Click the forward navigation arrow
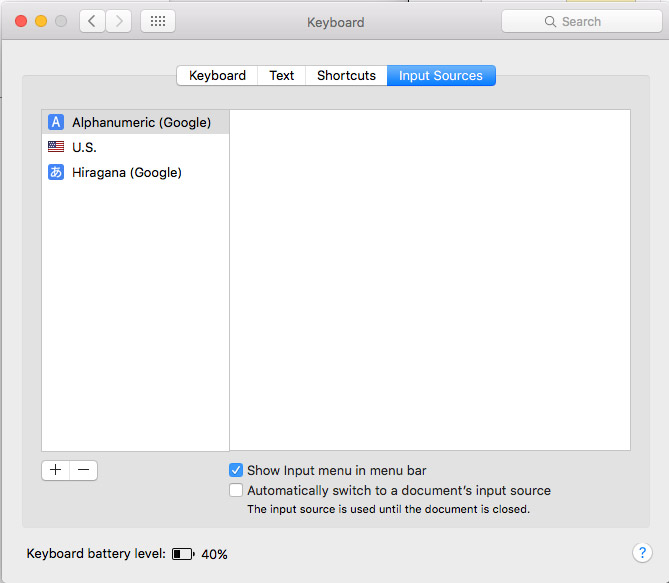The width and height of the screenshot is (669, 583). [x=118, y=21]
